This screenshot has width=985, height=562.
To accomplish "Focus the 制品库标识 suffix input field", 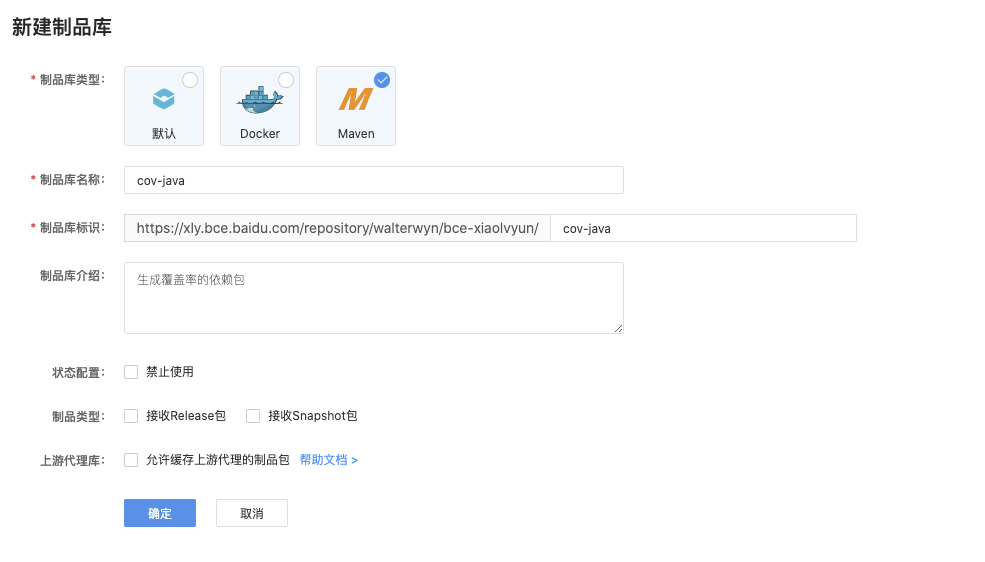I will click(x=704, y=228).
